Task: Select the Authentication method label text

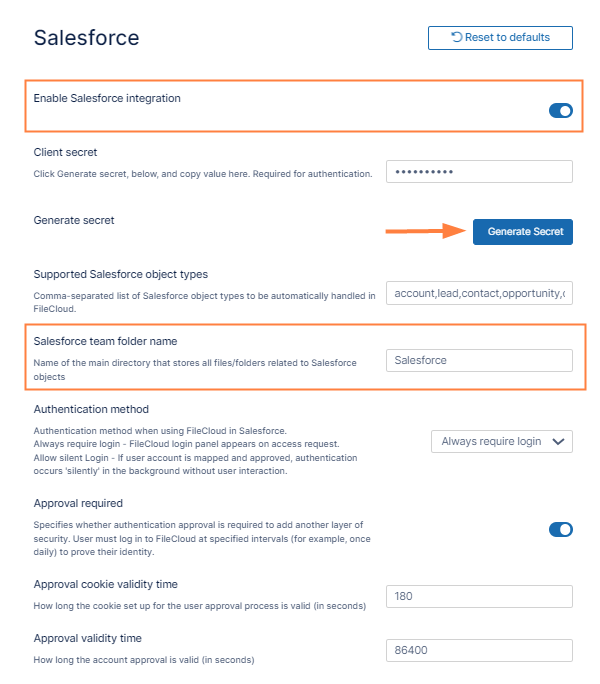Action: (91, 409)
